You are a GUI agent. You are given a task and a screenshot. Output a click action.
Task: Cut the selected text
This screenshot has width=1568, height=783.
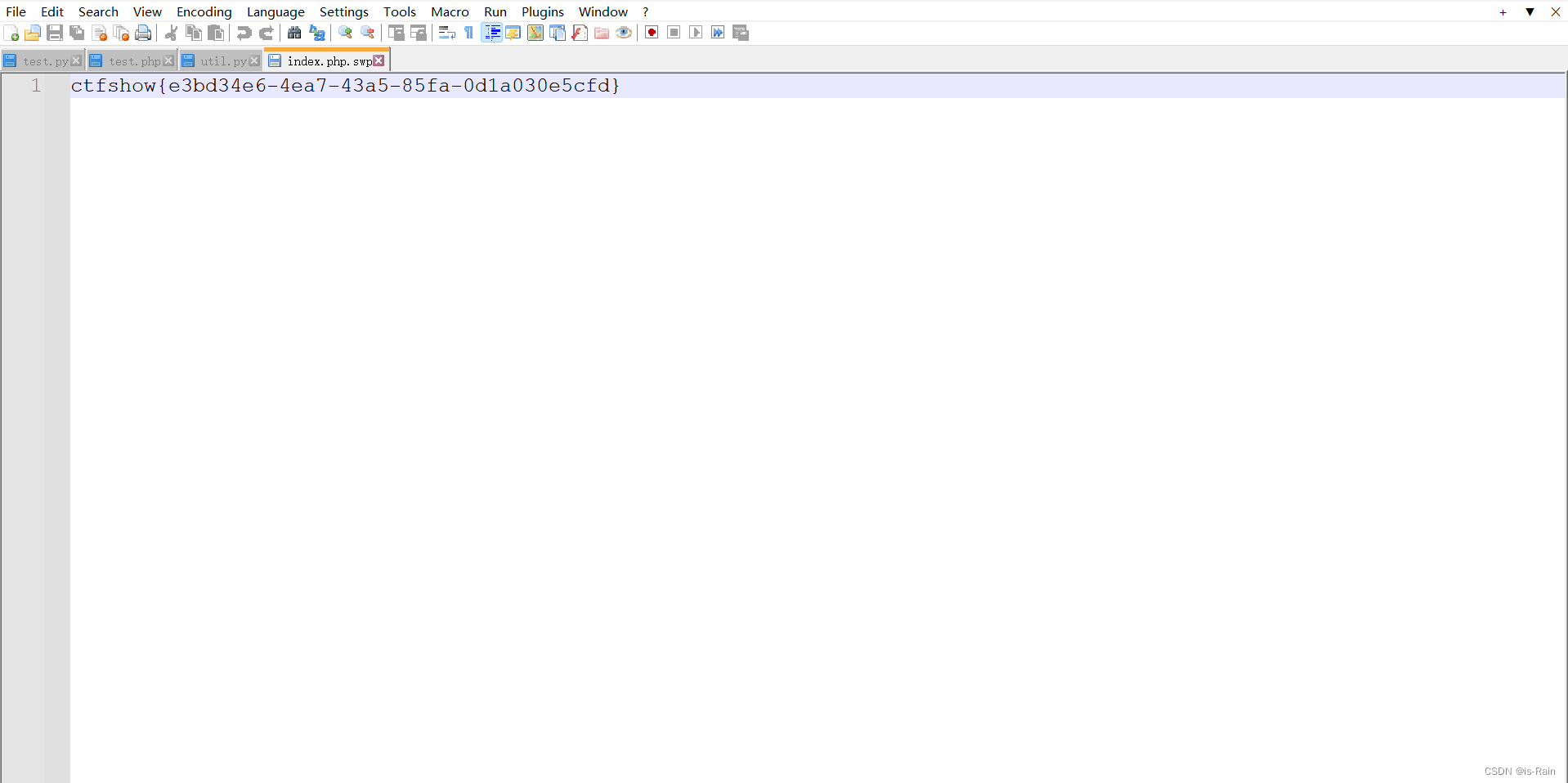[x=172, y=33]
